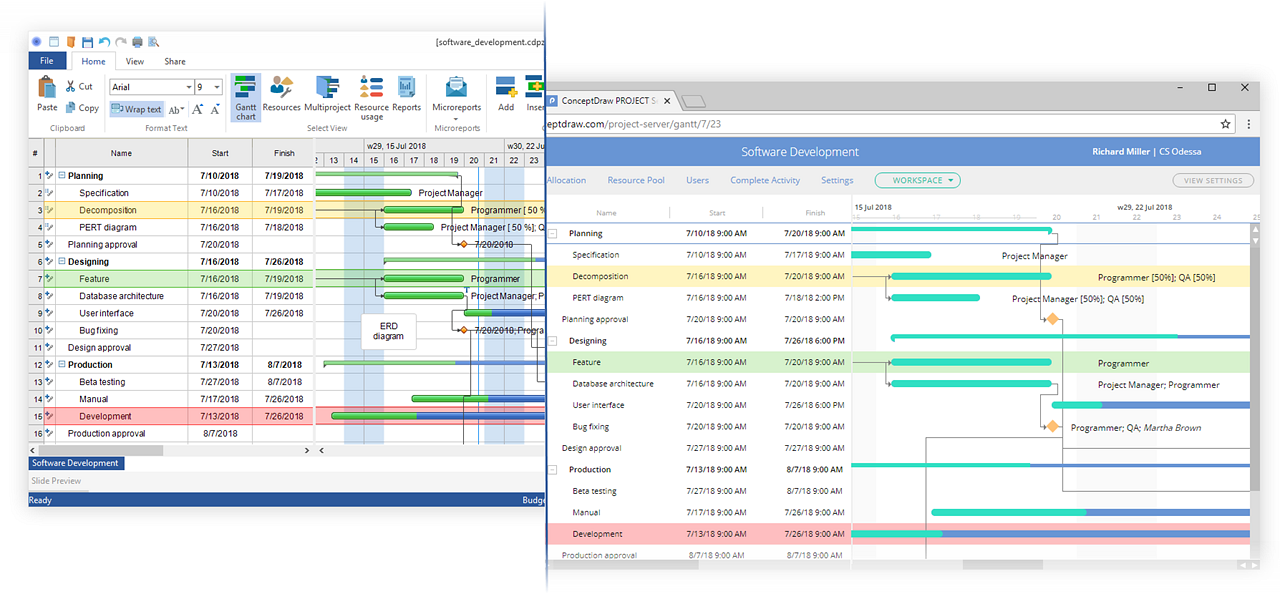Open the File ribbon tab
This screenshot has height=594, width=1280.
[x=47, y=61]
